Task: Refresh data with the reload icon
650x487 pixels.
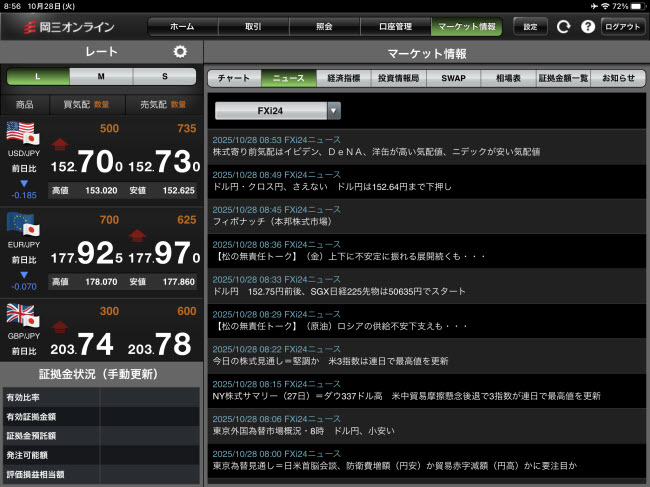Action: click(x=563, y=27)
